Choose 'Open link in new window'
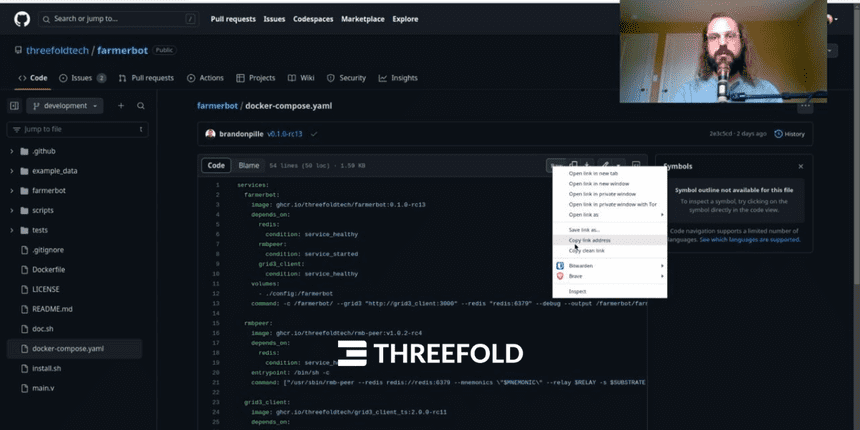The width and height of the screenshot is (860, 430). [609, 184]
